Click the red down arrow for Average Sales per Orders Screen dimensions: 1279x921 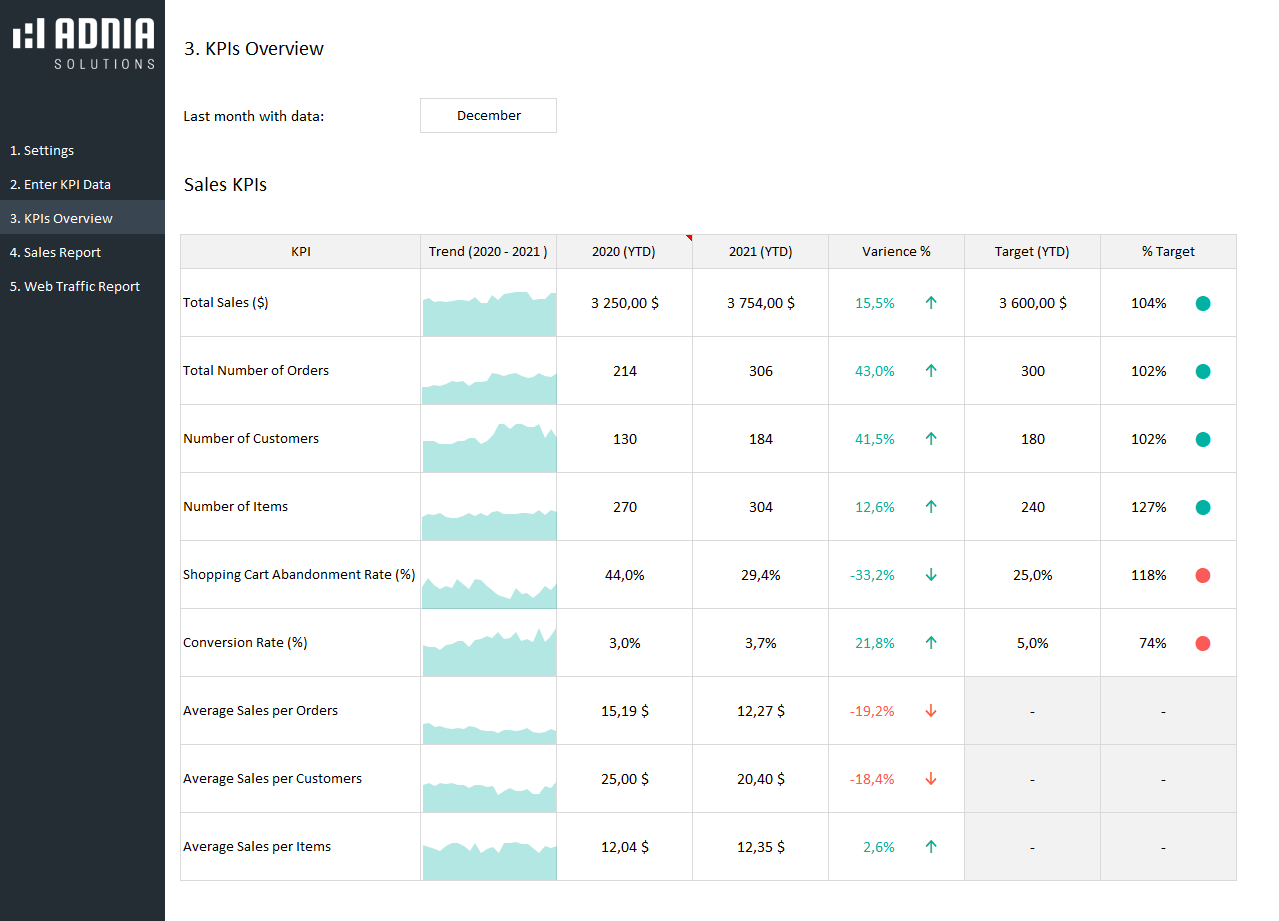[931, 711]
